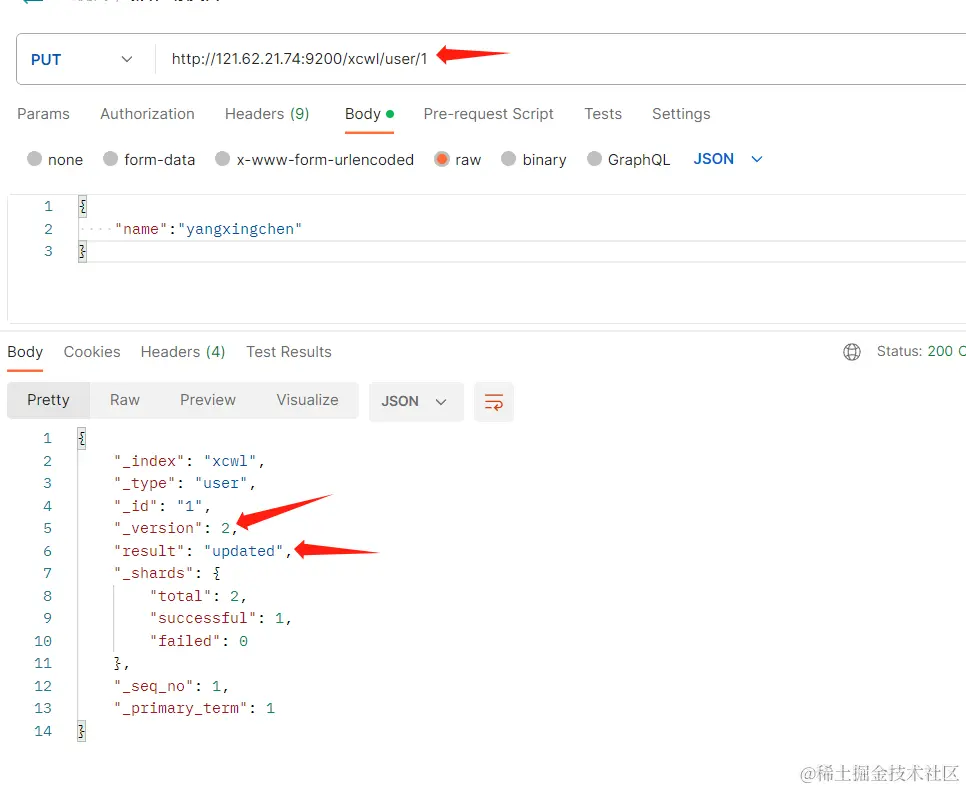
Task: Click the Status: 200 indicator
Action: click(x=921, y=351)
